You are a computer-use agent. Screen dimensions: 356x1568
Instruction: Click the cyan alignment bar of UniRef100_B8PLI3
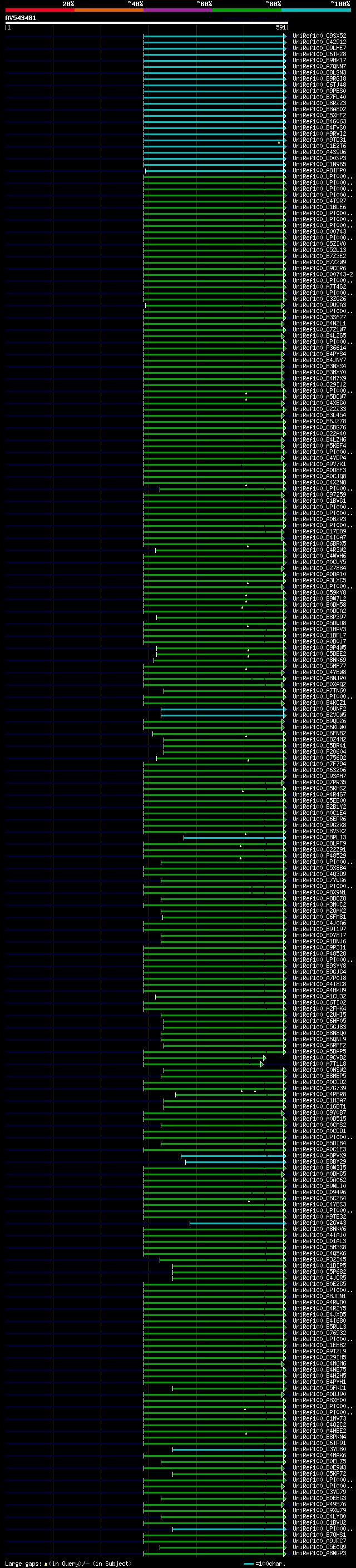tap(235, 838)
